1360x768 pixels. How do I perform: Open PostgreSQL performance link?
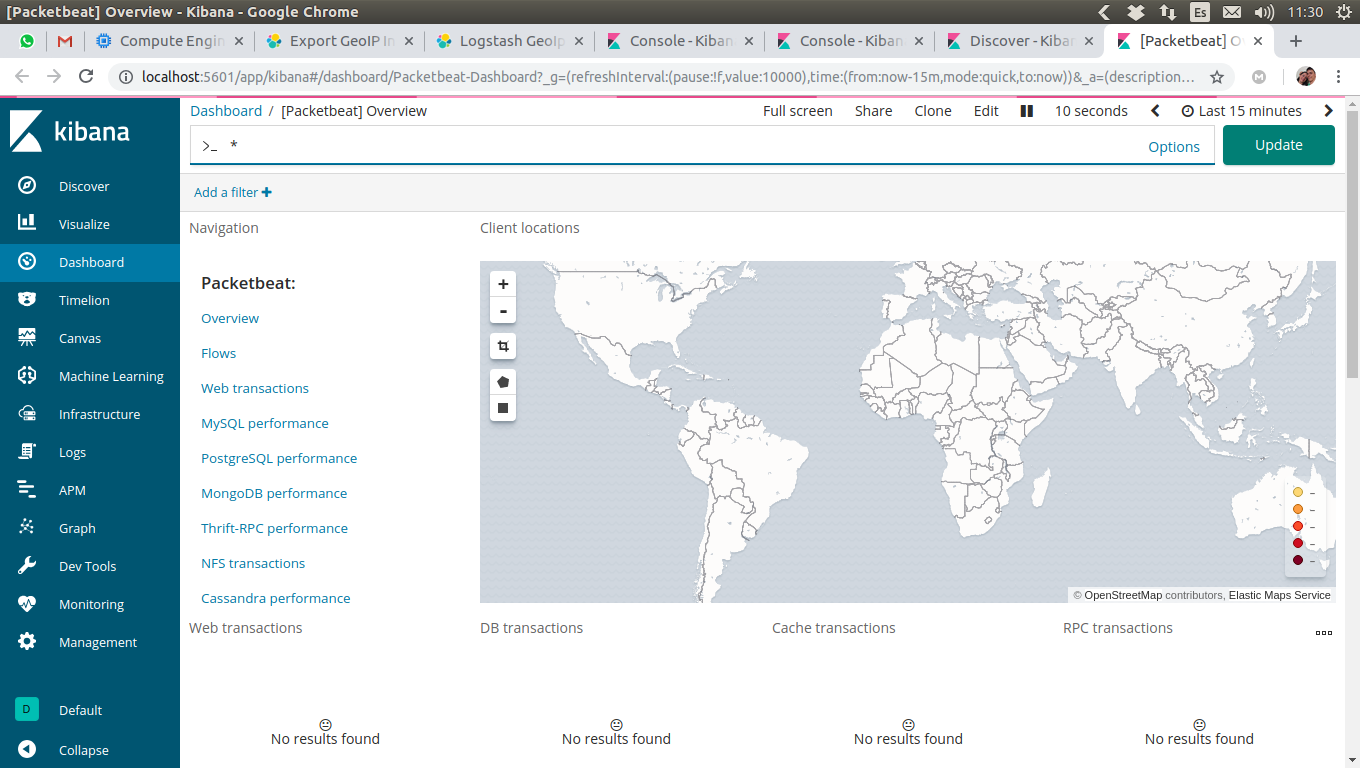pyautogui.click(x=279, y=458)
